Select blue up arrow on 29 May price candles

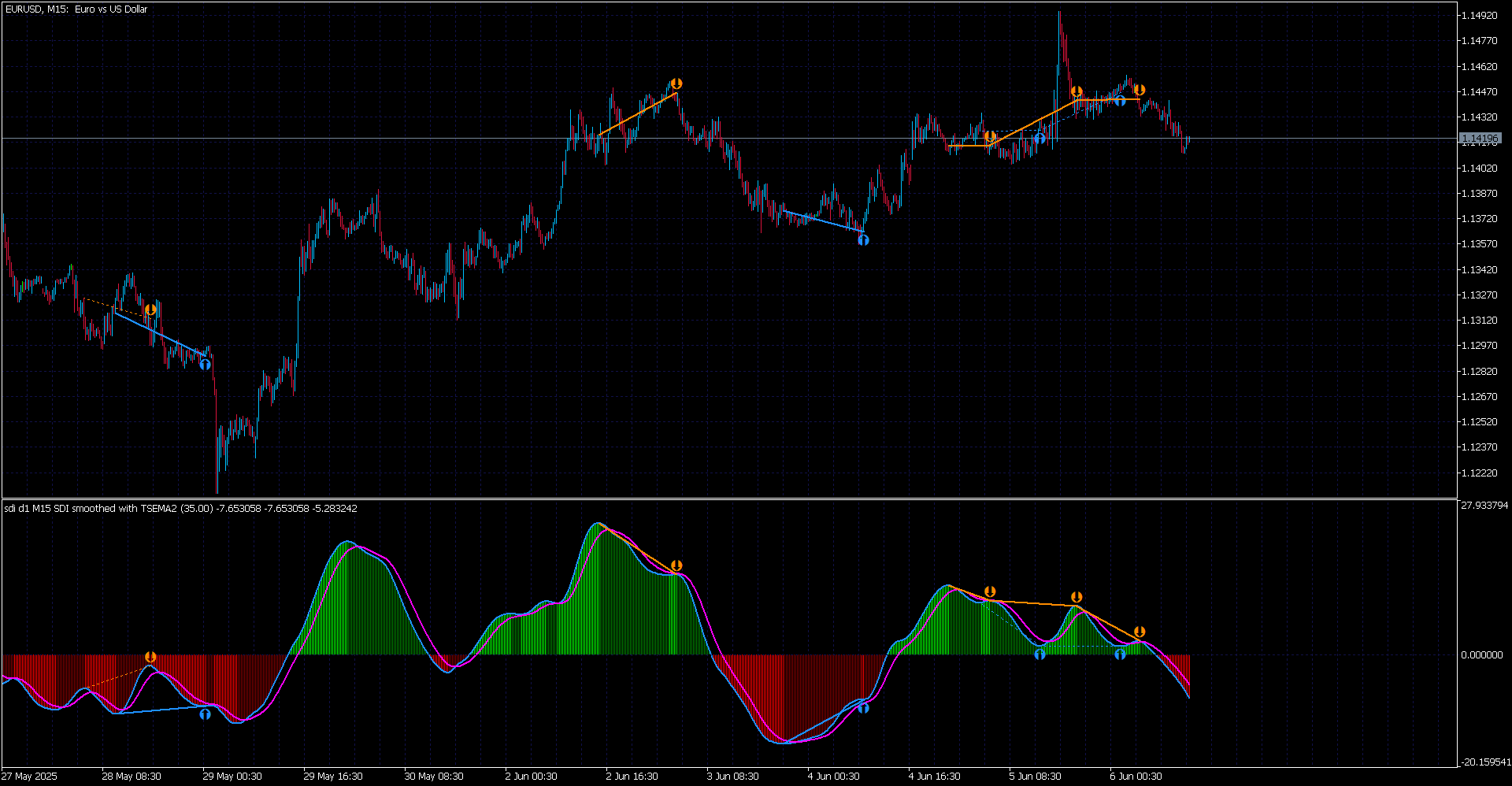point(205,364)
